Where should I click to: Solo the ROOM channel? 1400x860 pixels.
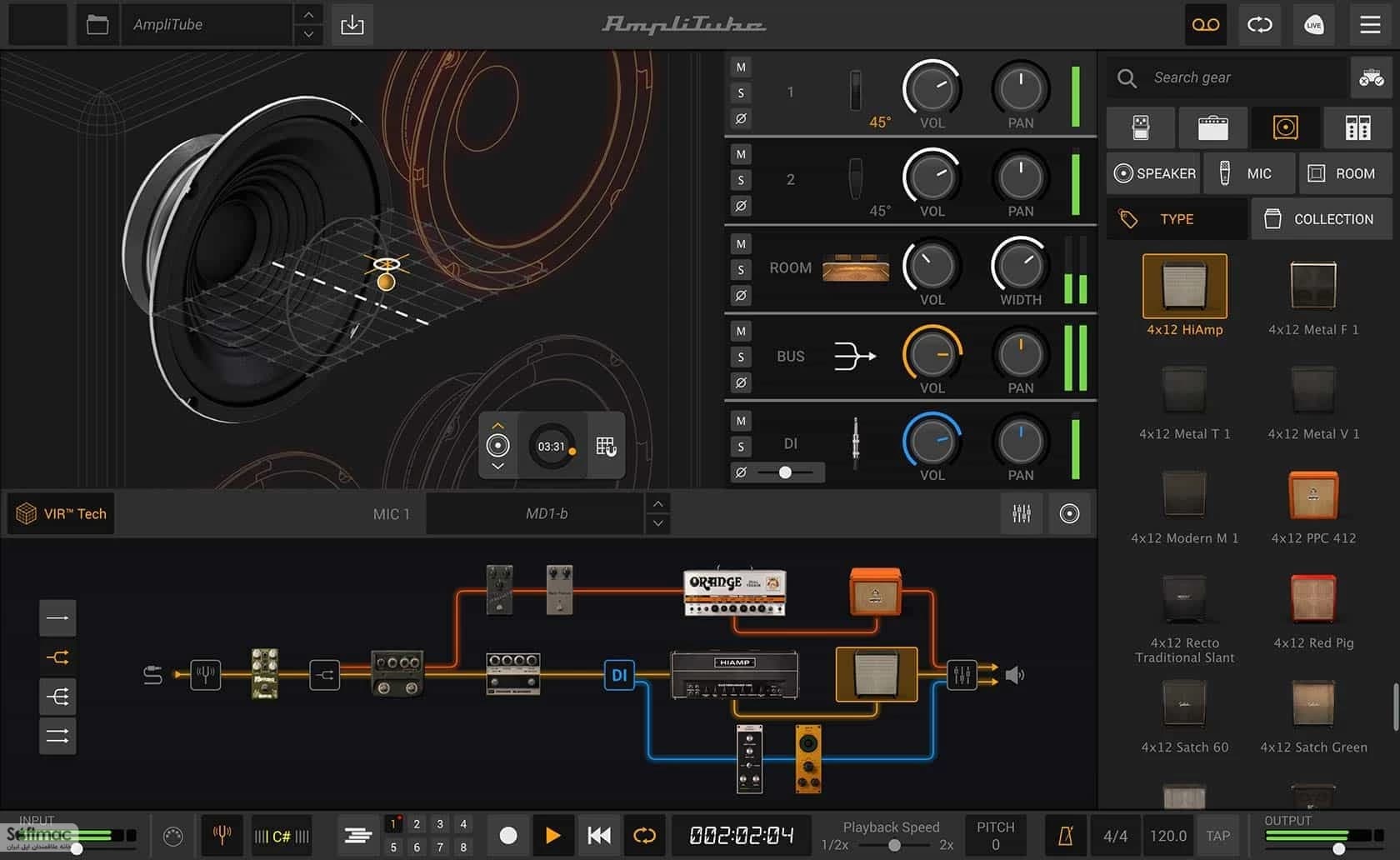tap(741, 270)
